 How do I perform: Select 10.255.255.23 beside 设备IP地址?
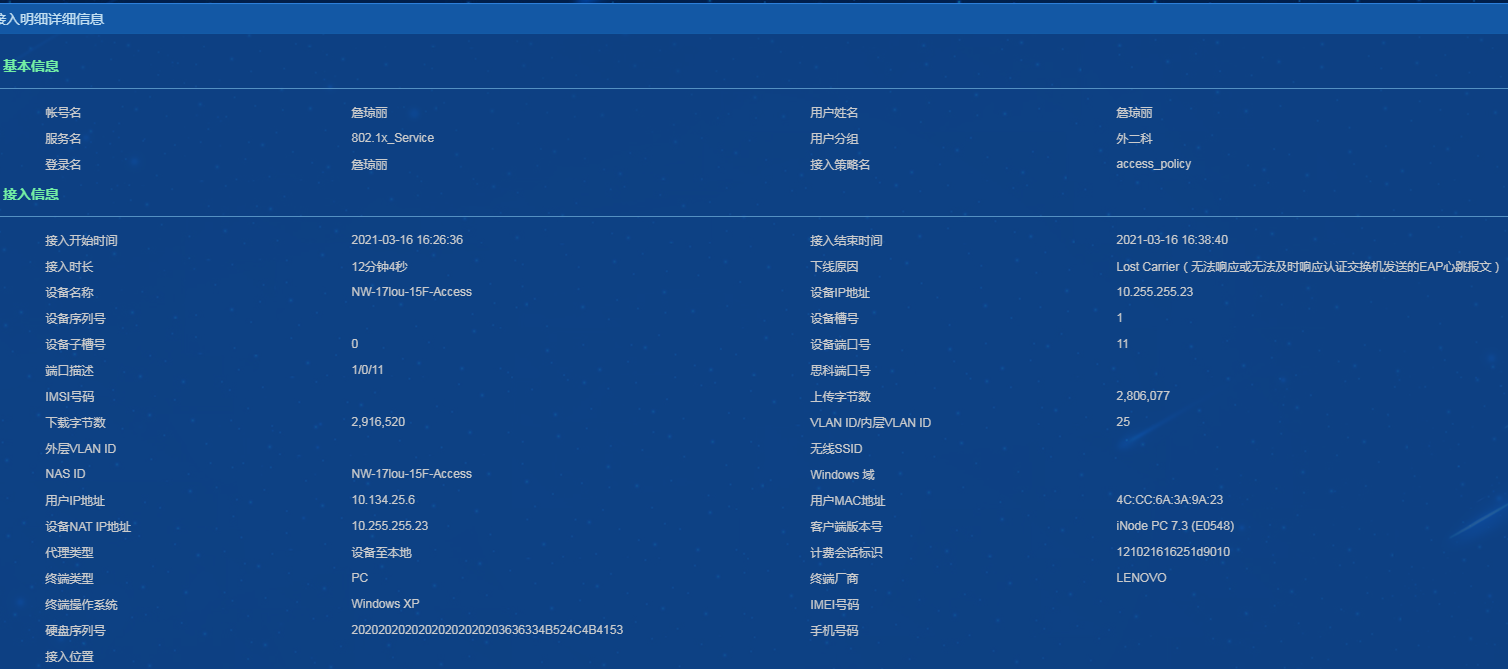tap(1155, 292)
